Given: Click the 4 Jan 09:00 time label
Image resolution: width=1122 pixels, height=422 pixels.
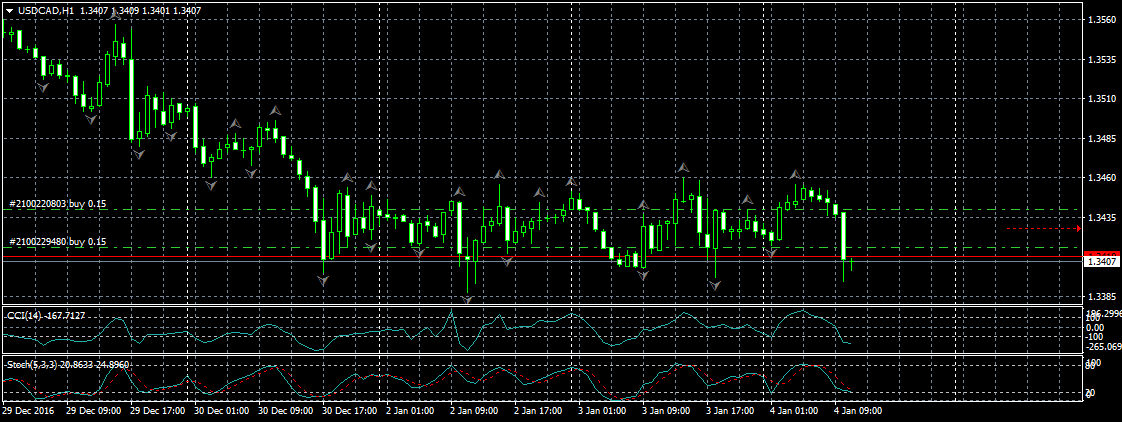Looking at the screenshot, I should 859,410.
